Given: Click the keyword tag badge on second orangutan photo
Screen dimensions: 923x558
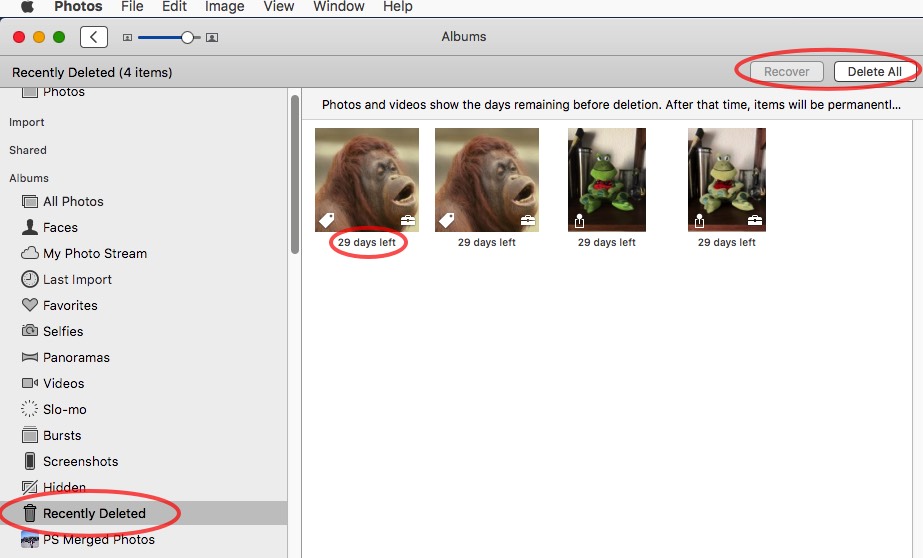Looking at the screenshot, I should point(447,220).
